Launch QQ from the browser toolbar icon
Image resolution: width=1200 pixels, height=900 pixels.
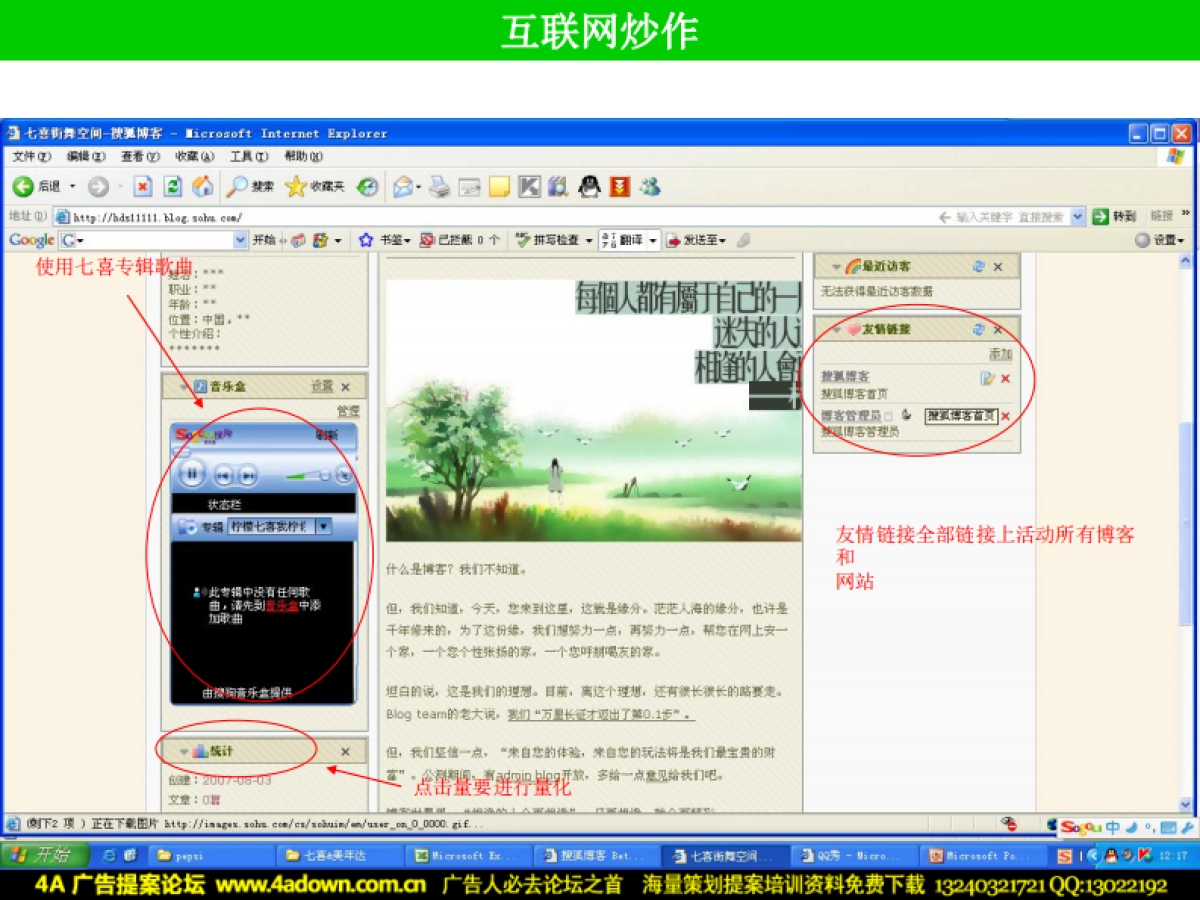(587, 186)
